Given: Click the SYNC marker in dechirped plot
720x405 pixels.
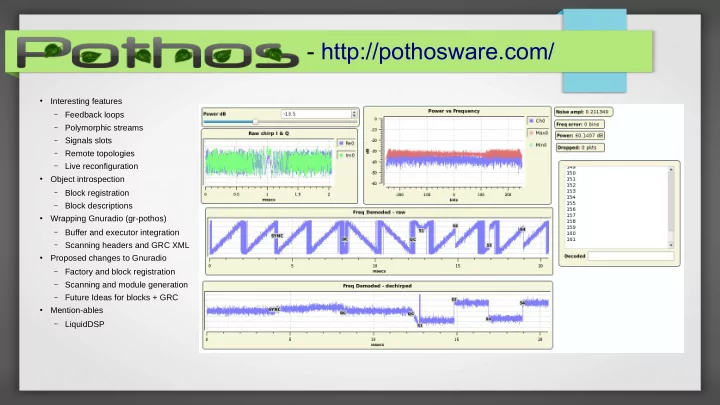Looking at the screenshot, I should (x=274, y=309).
